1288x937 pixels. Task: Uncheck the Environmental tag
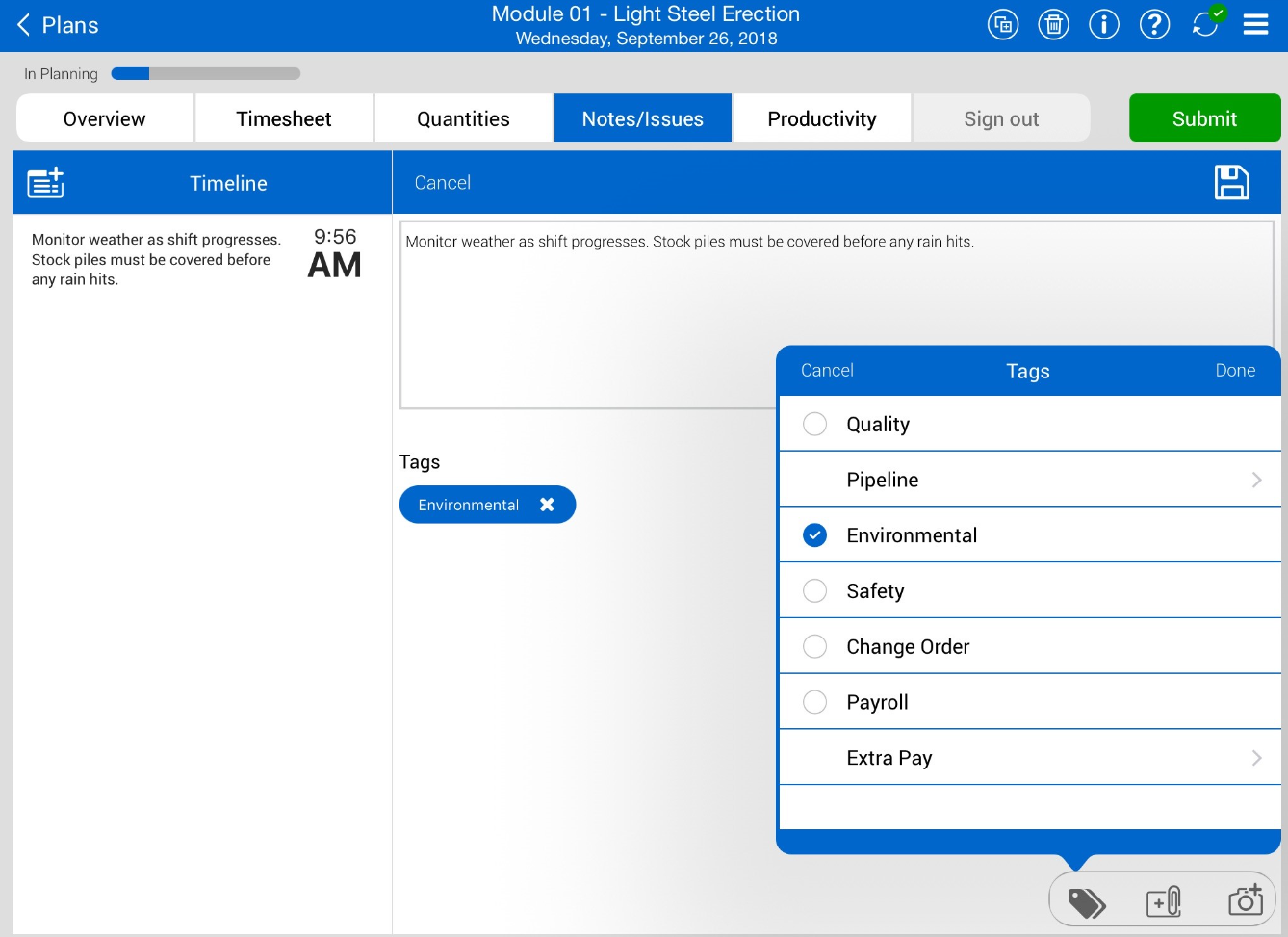pyautogui.click(x=814, y=535)
